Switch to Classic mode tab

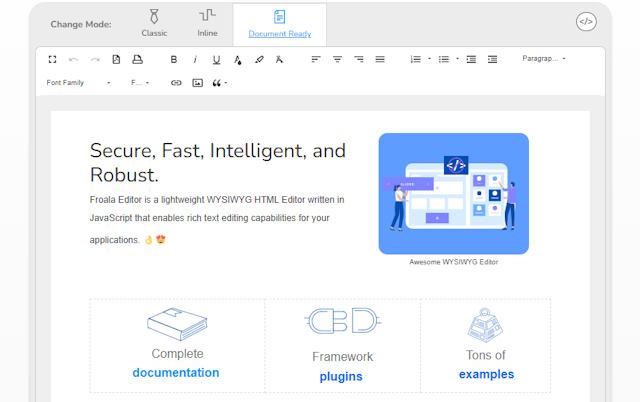click(154, 23)
